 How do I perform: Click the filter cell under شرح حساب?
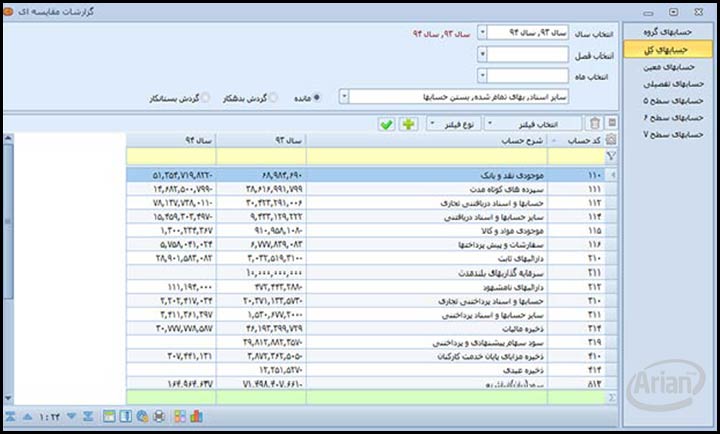click(x=427, y=157)
